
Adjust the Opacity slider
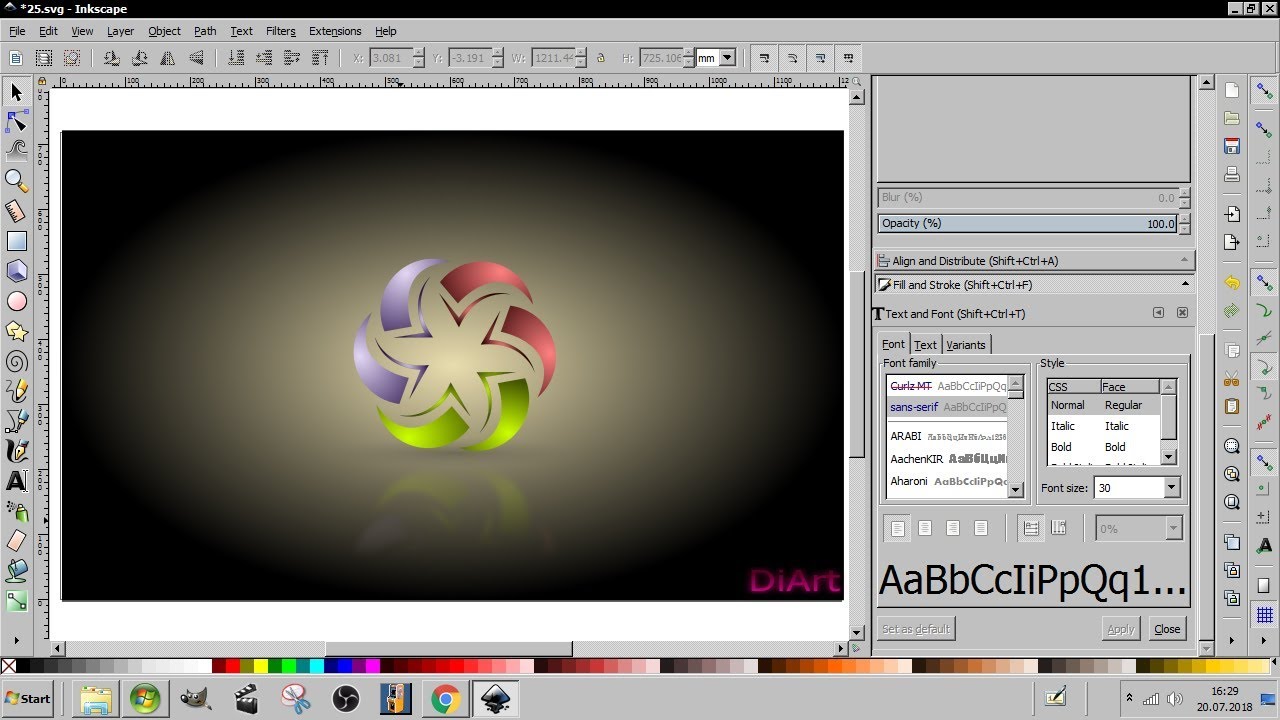(1027, 223)
